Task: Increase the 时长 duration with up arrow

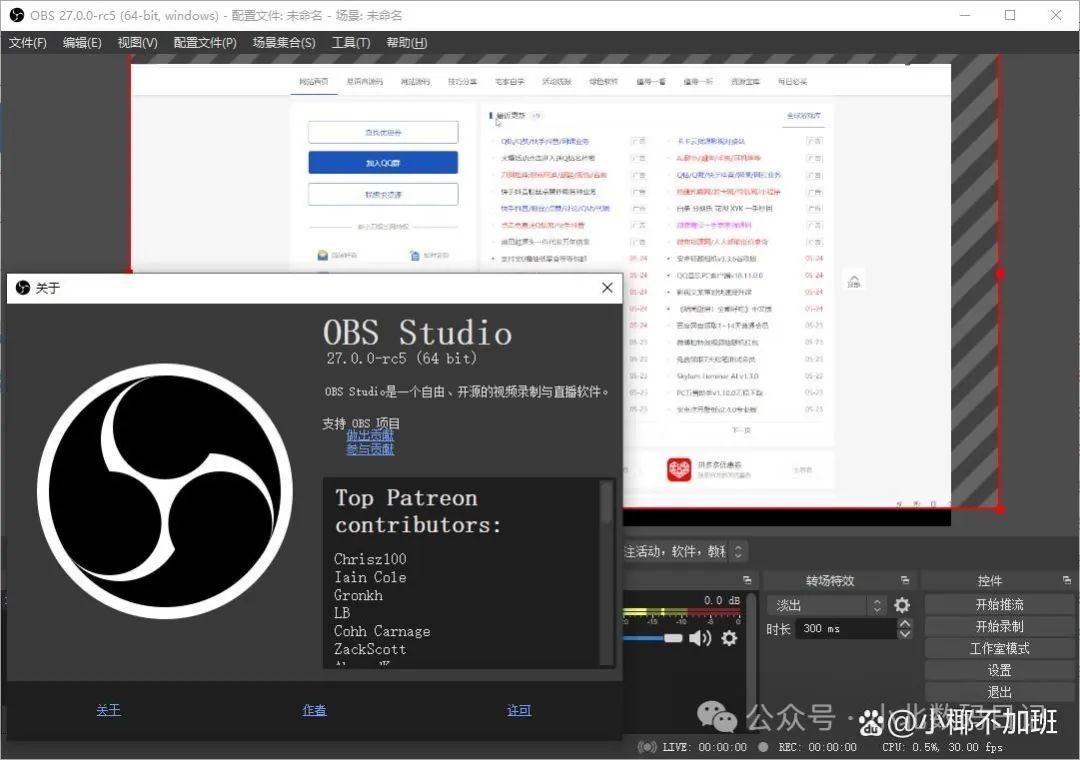Action: 905,623
